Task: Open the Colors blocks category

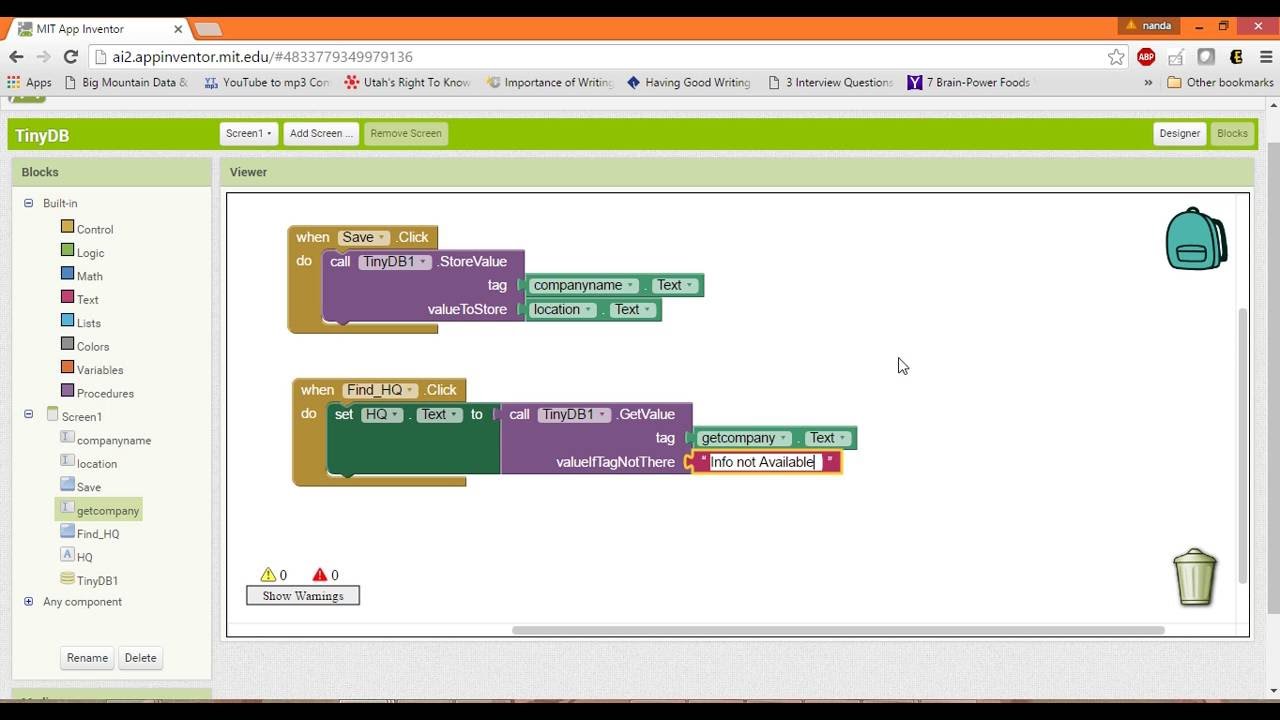Action: [x=93, y=346]
